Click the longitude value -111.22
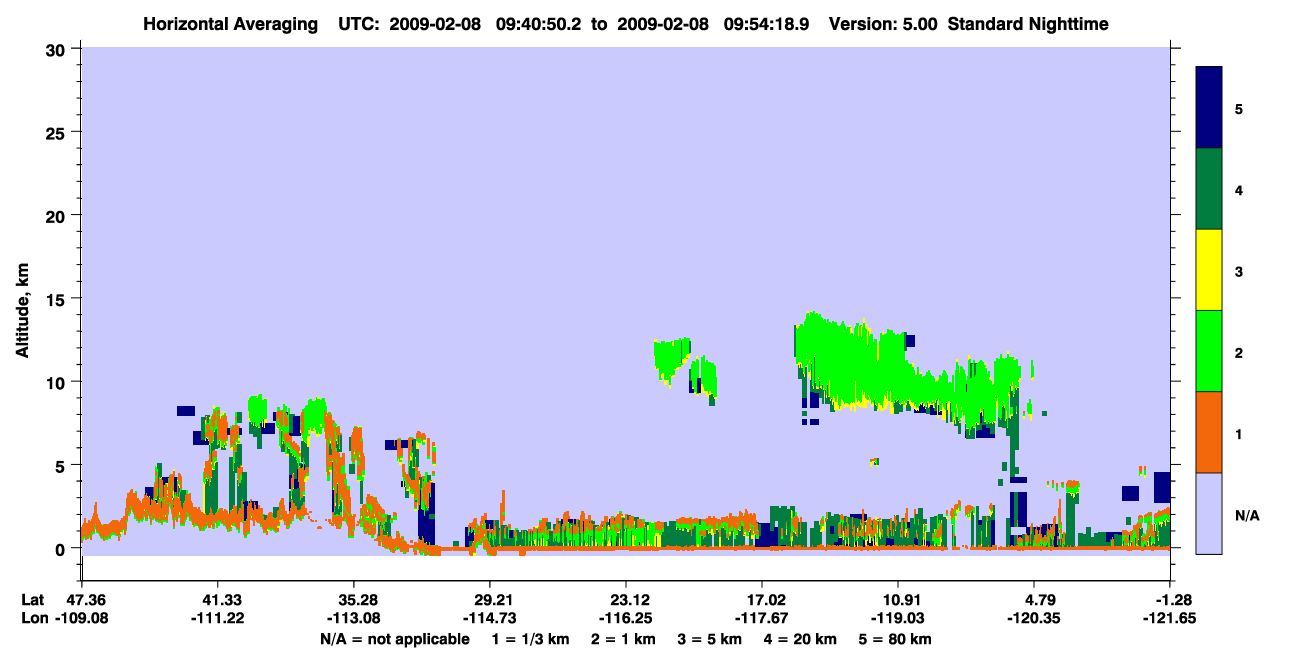This screenshot has height=667, width=1300. point(217,618)
